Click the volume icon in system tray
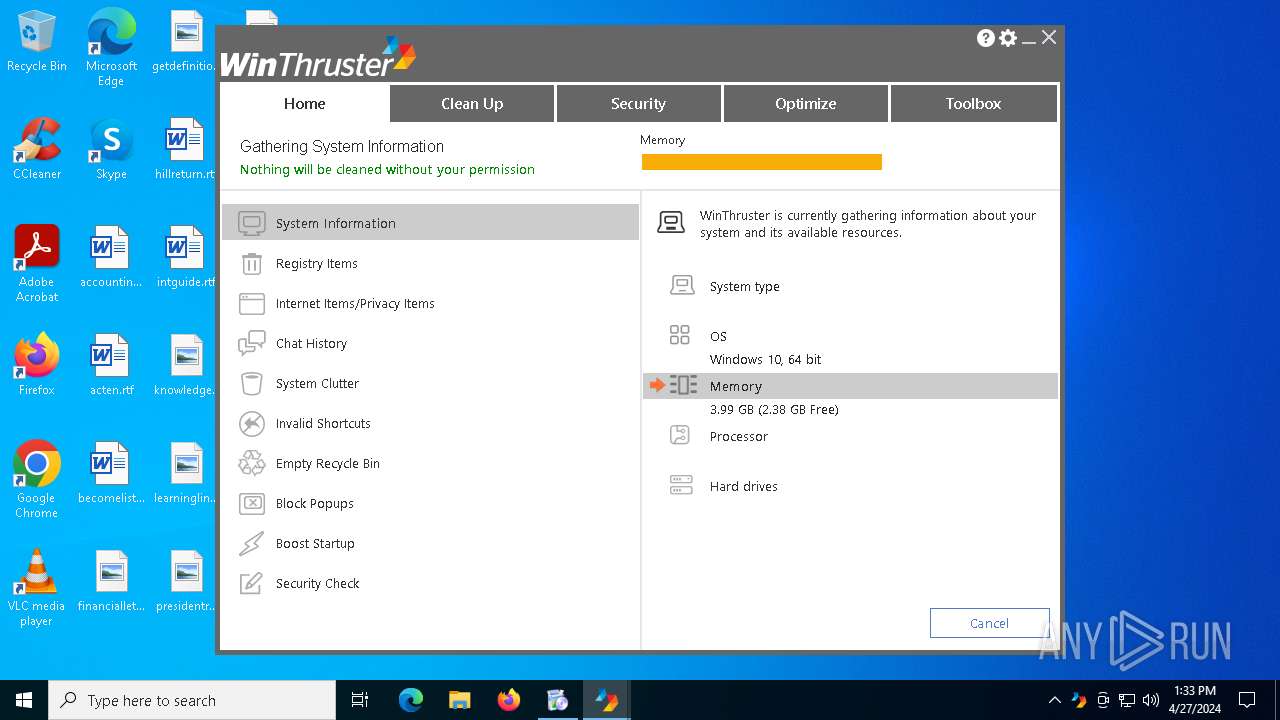Screen dimensions: 1280x720 (1150, 700)
